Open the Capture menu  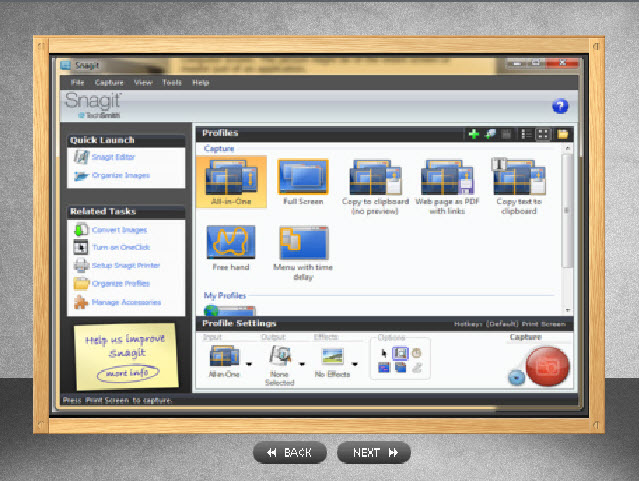(x=109, y=82)
